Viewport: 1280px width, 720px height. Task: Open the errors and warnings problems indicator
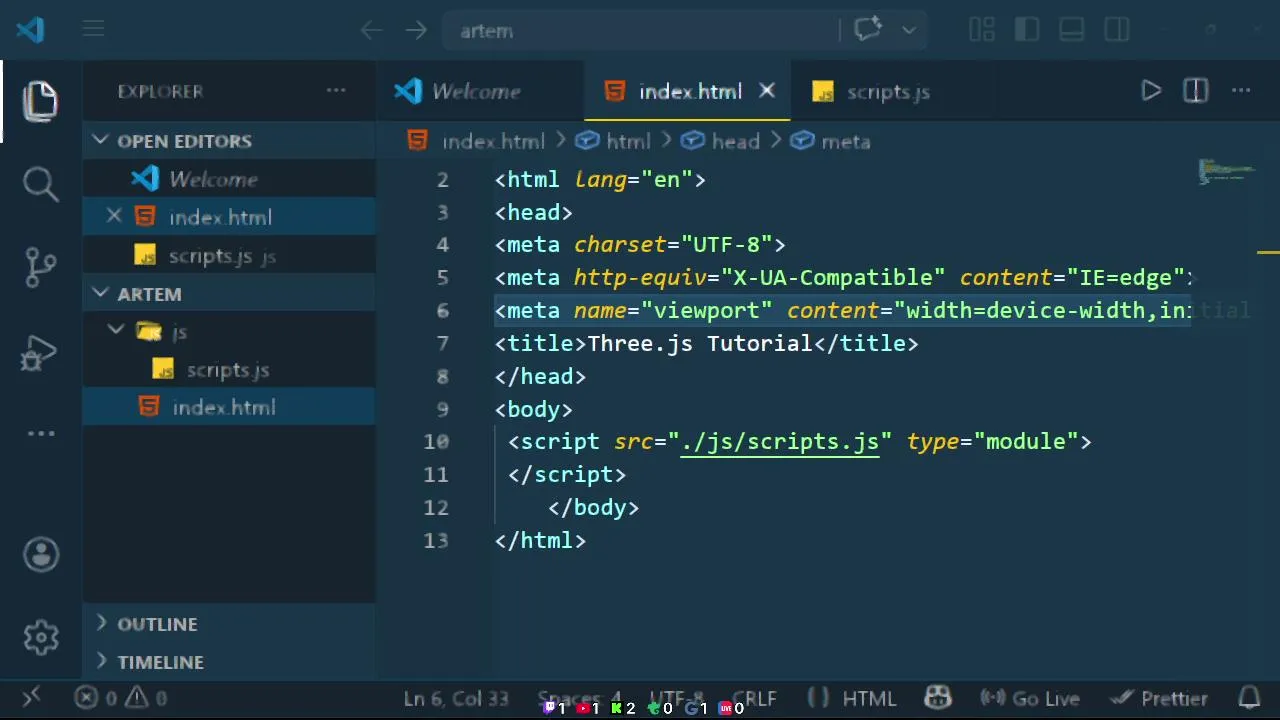[x=121, y=698]
